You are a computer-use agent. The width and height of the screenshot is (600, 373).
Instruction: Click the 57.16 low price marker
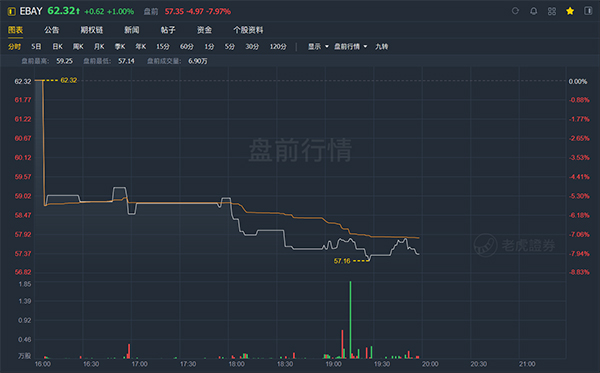[342, 261]
